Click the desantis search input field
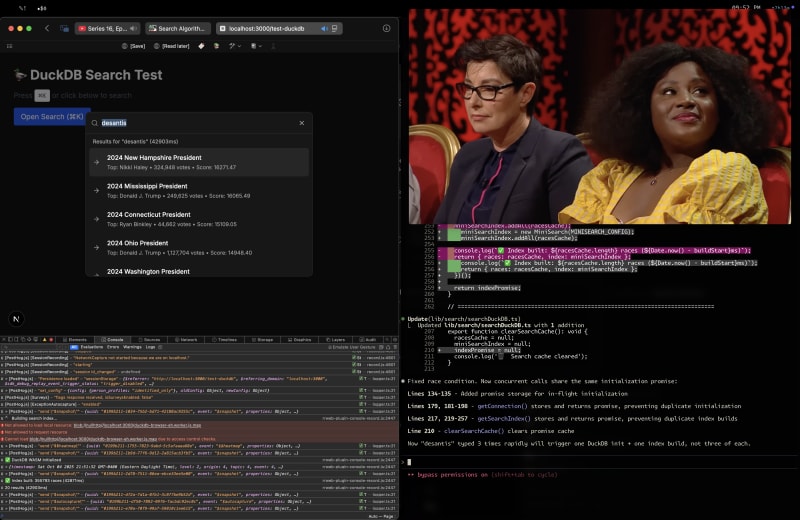Viewport: 800px width, 520px height. [x=196, y=123]
